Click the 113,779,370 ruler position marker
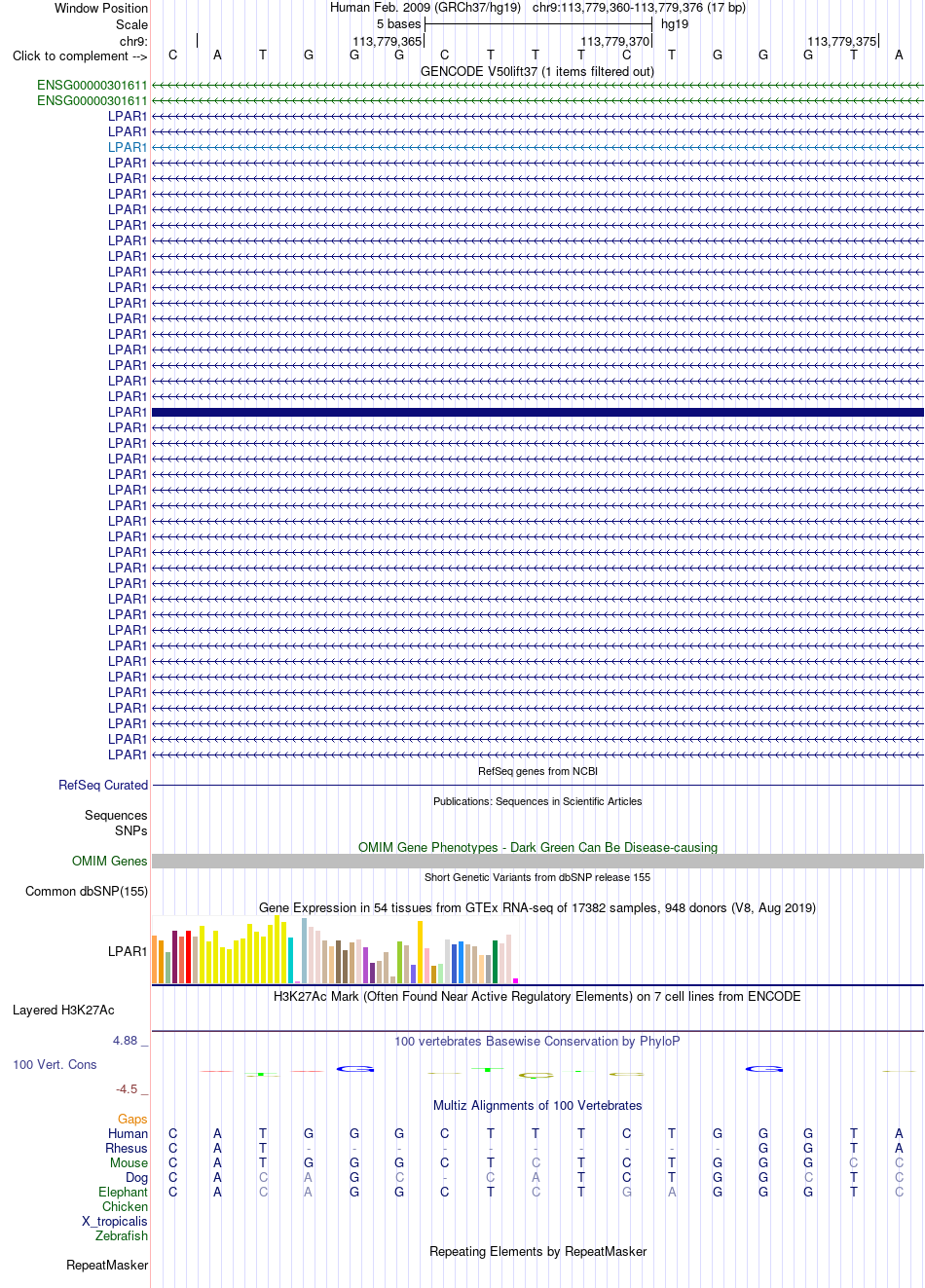The width and height of the screenshot is (925, 1288). coord(615,41)
